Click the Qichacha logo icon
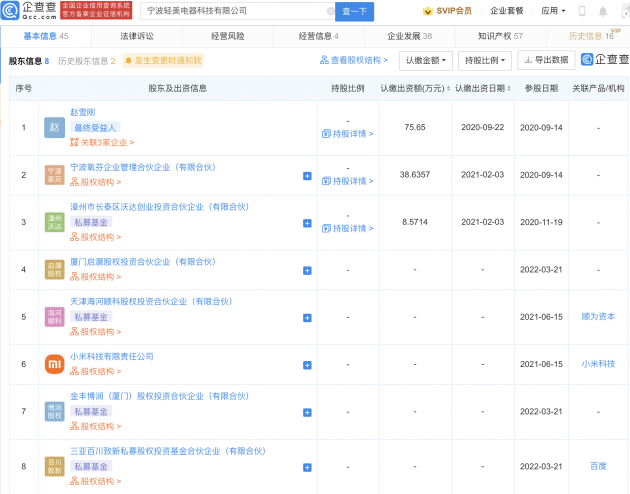Screen dimensions: 630x494 pyautogui.click(x=10, y=10)
